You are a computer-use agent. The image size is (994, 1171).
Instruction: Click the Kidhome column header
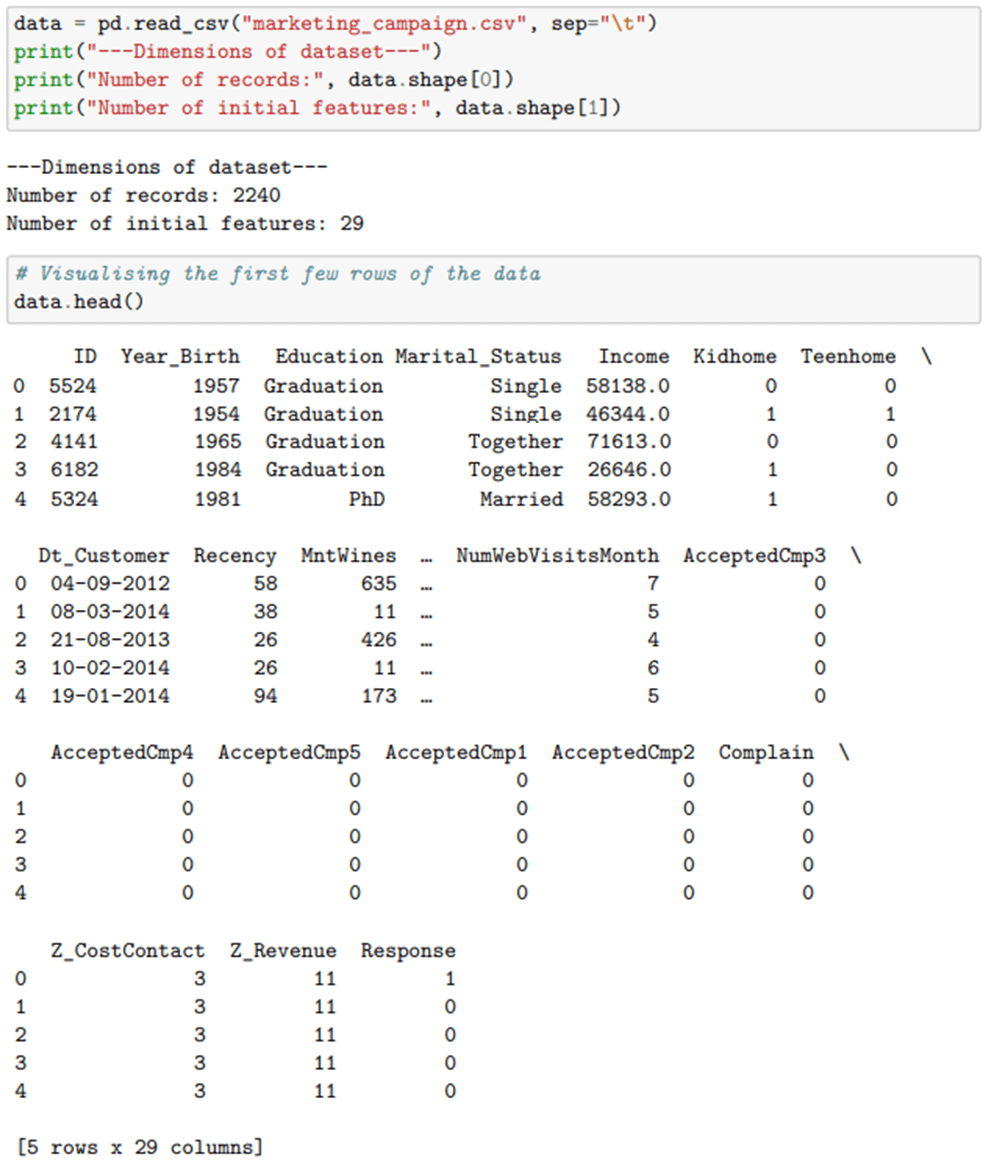click(735, 357)
